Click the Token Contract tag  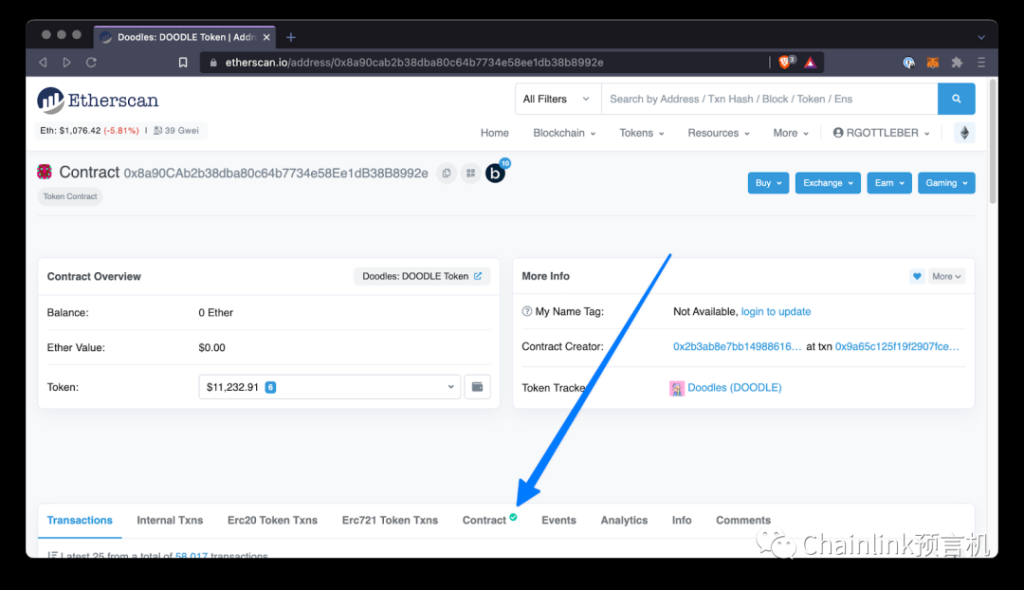(x=70, y=196)
